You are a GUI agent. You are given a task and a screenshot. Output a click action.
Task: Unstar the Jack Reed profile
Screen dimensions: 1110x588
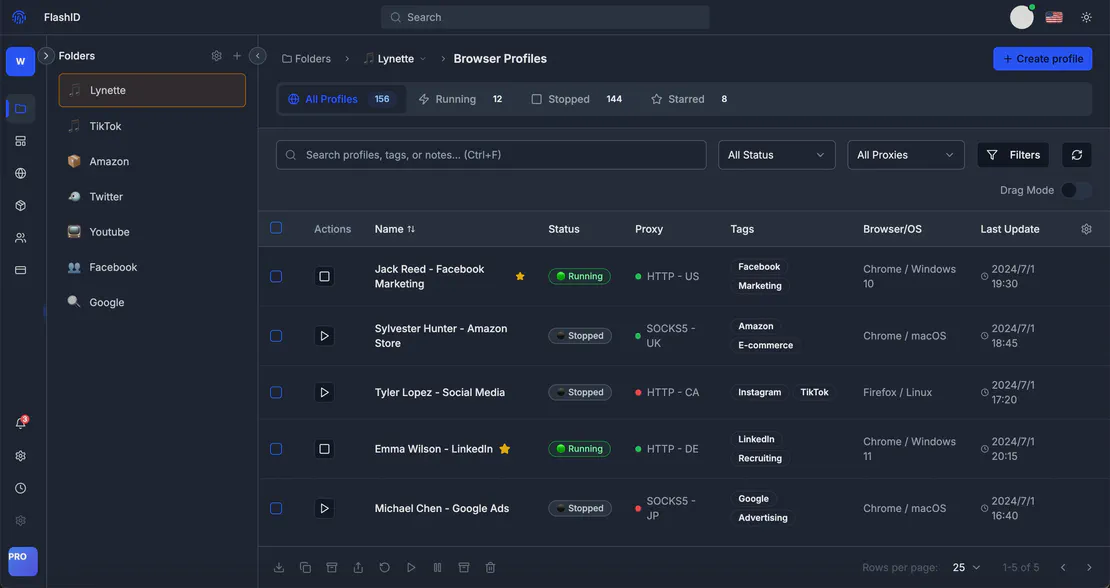click(520, 277)
